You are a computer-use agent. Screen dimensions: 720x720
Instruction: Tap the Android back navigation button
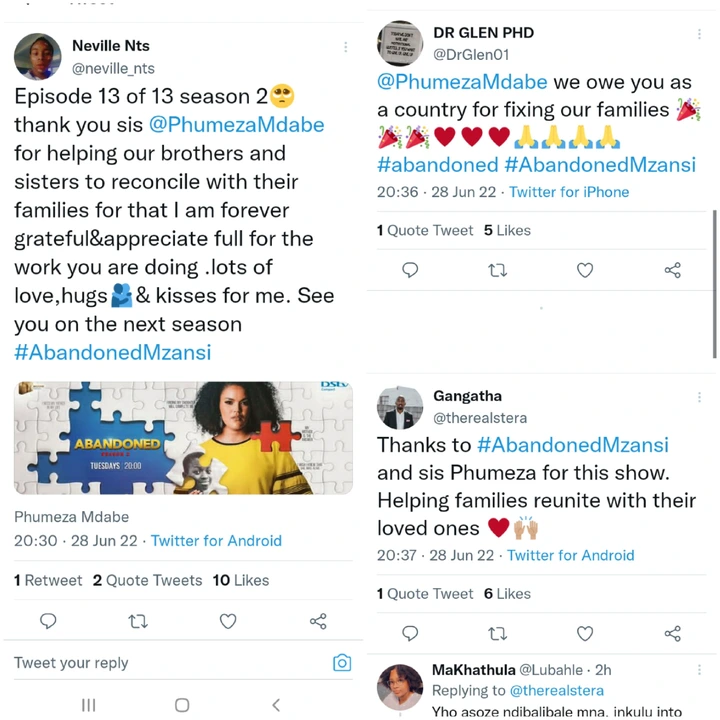pos(276,705)
